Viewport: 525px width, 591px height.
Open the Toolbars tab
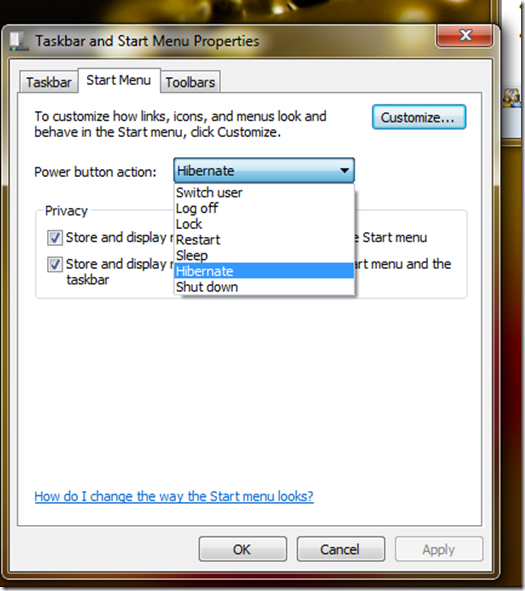(x=190, y=82)
